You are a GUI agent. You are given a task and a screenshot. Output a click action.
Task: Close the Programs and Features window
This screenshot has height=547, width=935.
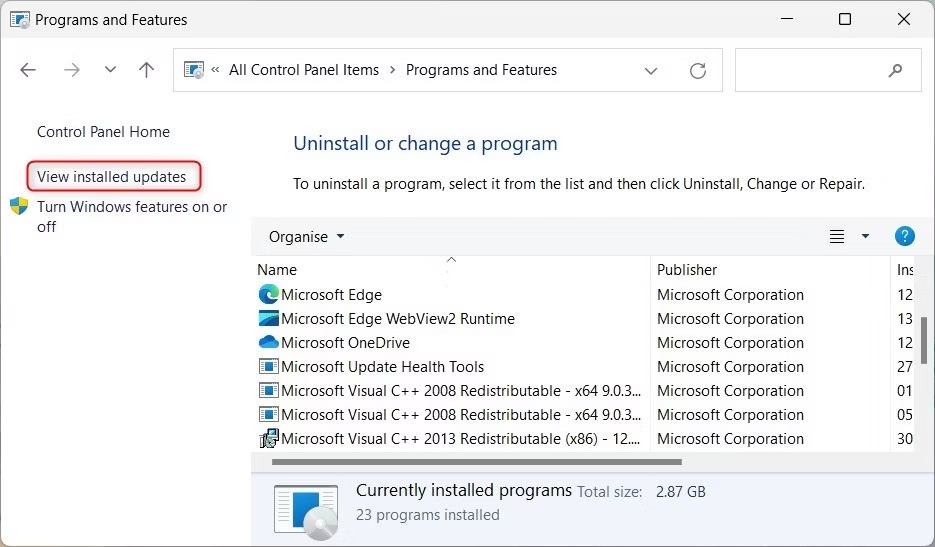[x=904, y=19]
